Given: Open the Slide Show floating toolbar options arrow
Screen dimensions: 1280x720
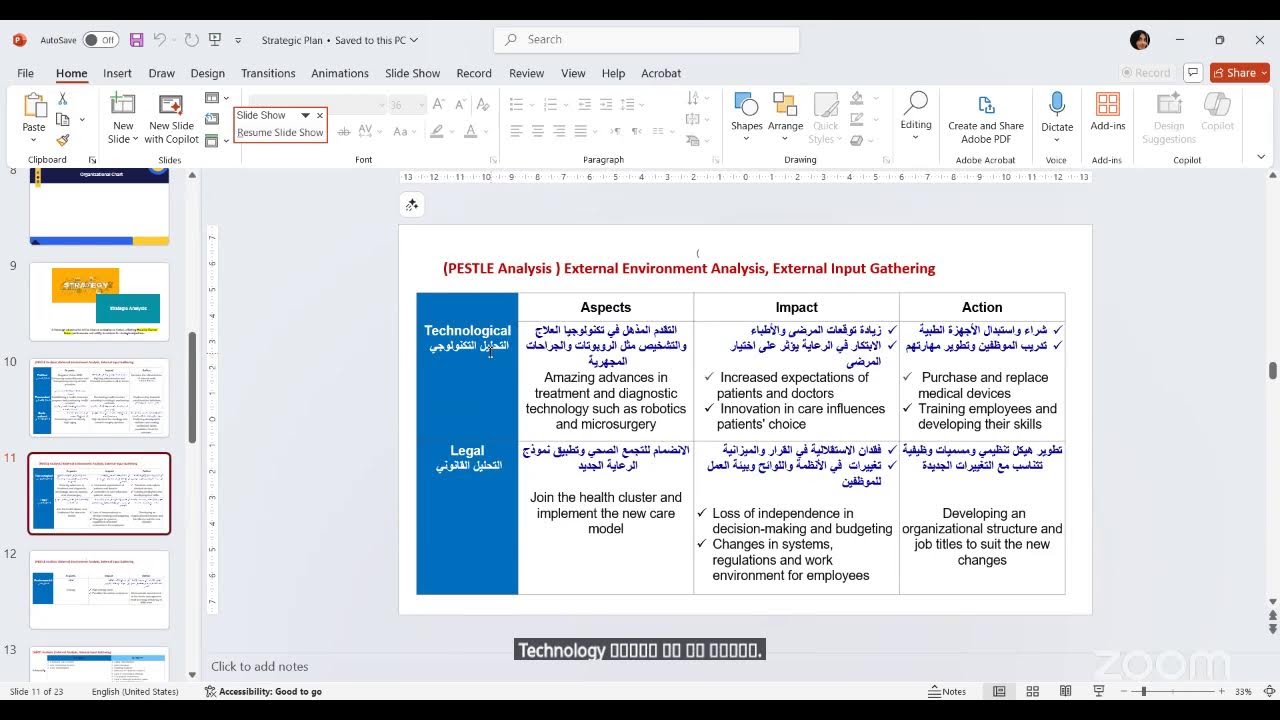Looking at the screenshot, I should coord(306,115).
